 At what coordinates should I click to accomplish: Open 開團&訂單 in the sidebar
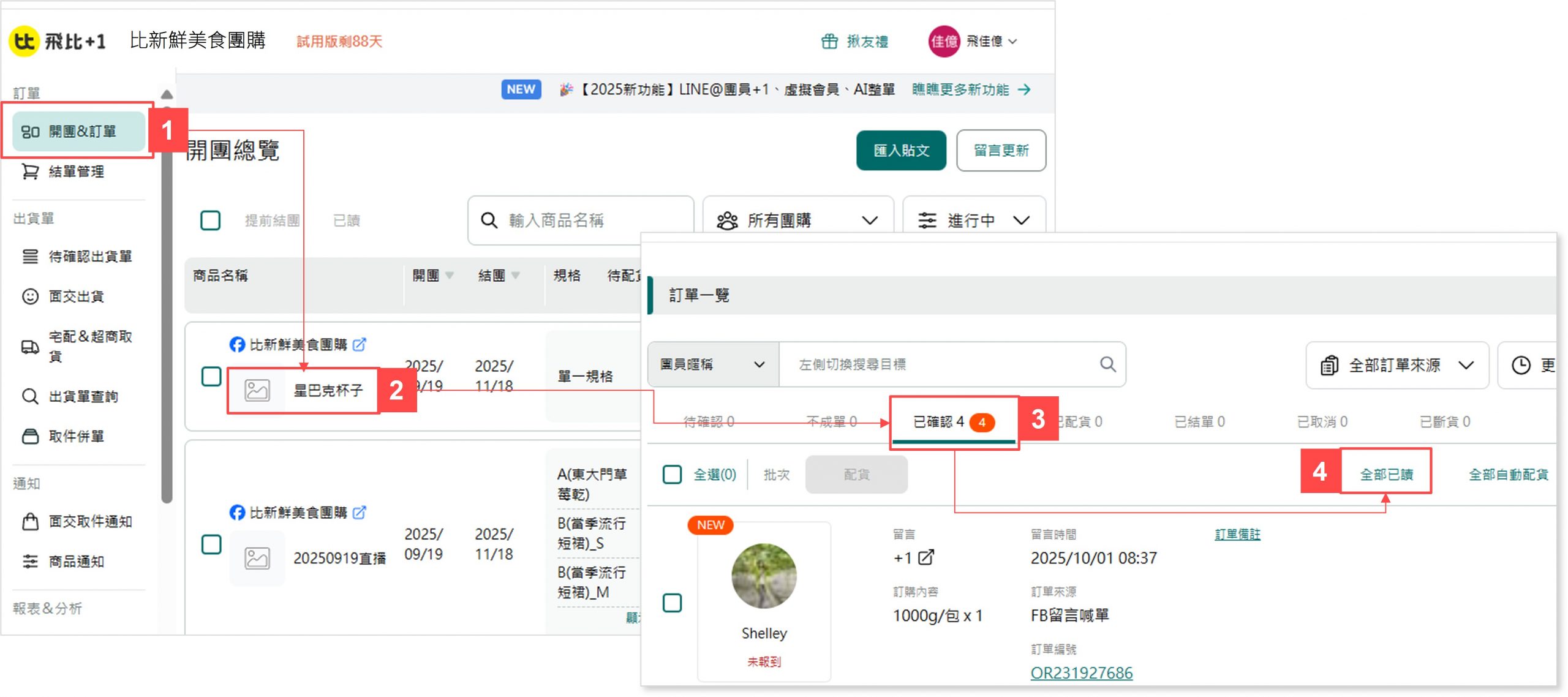pyautogui.click(x=78, y=131)
